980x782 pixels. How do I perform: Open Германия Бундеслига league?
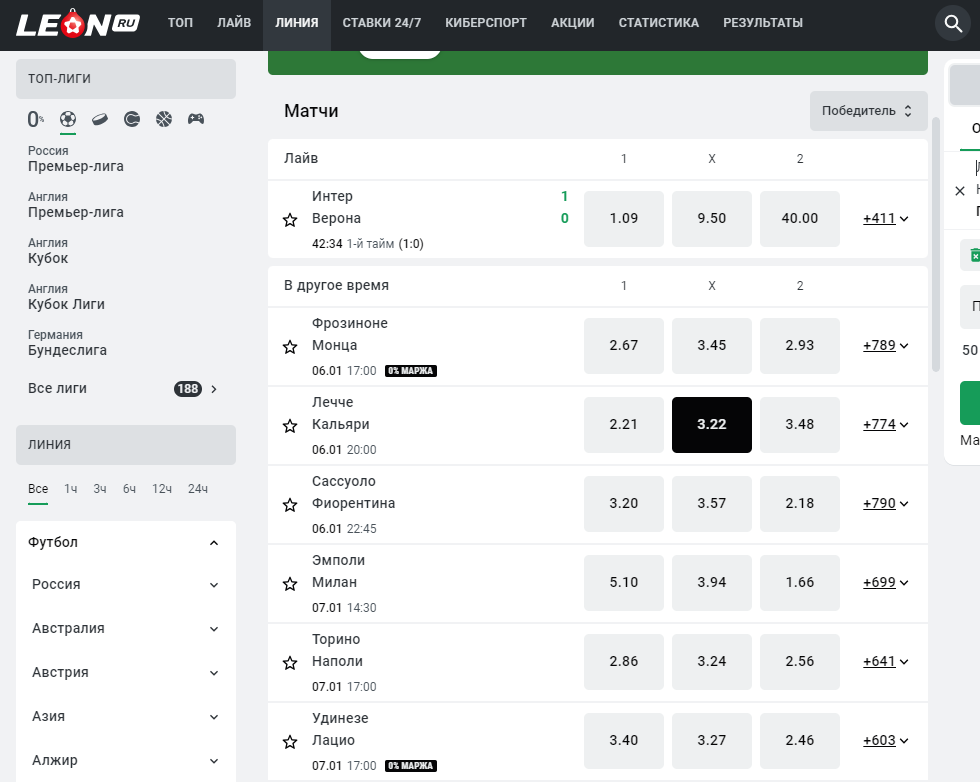68,343
